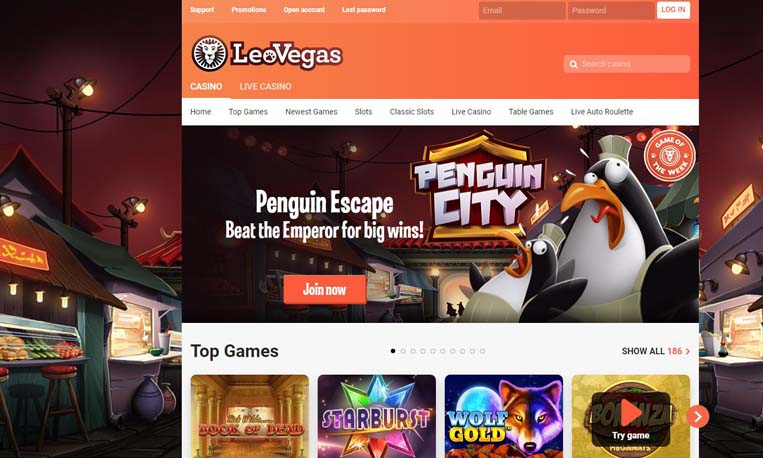Click the search magnifier icon
The height and width of the screenshot is (458, 763).
573,64
